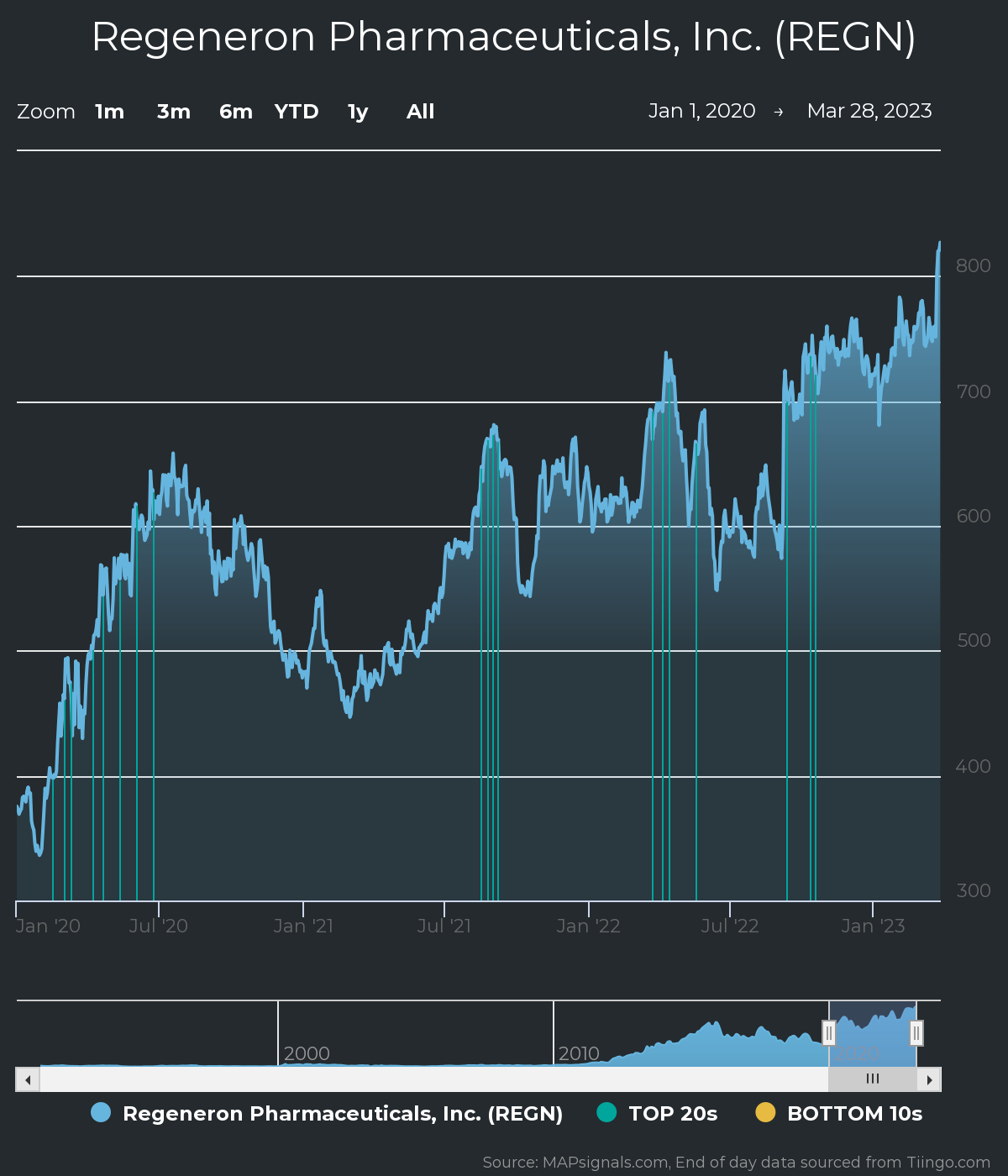This screenshot has height=1176, width=1008.
Task: Click the 700 y-axis value
Action: tap(974, 391)
